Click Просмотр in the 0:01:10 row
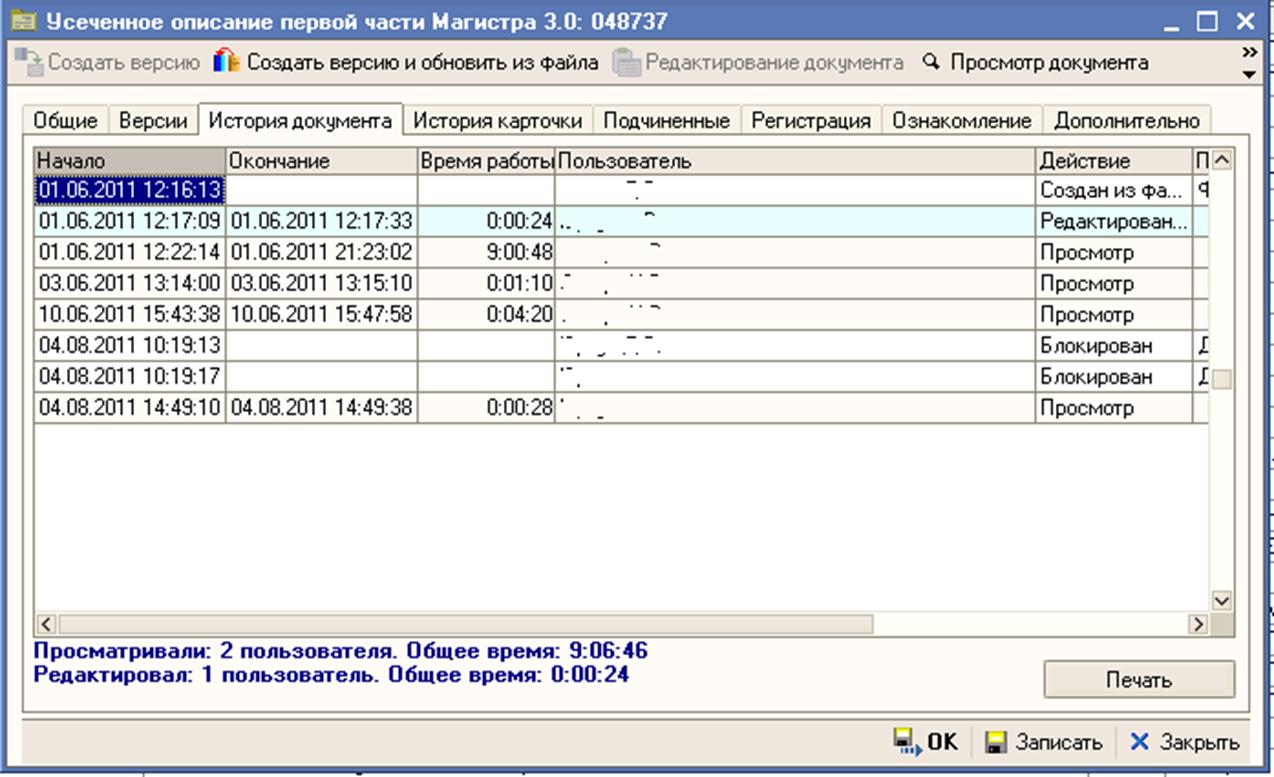 click(x=1113, y=283)
